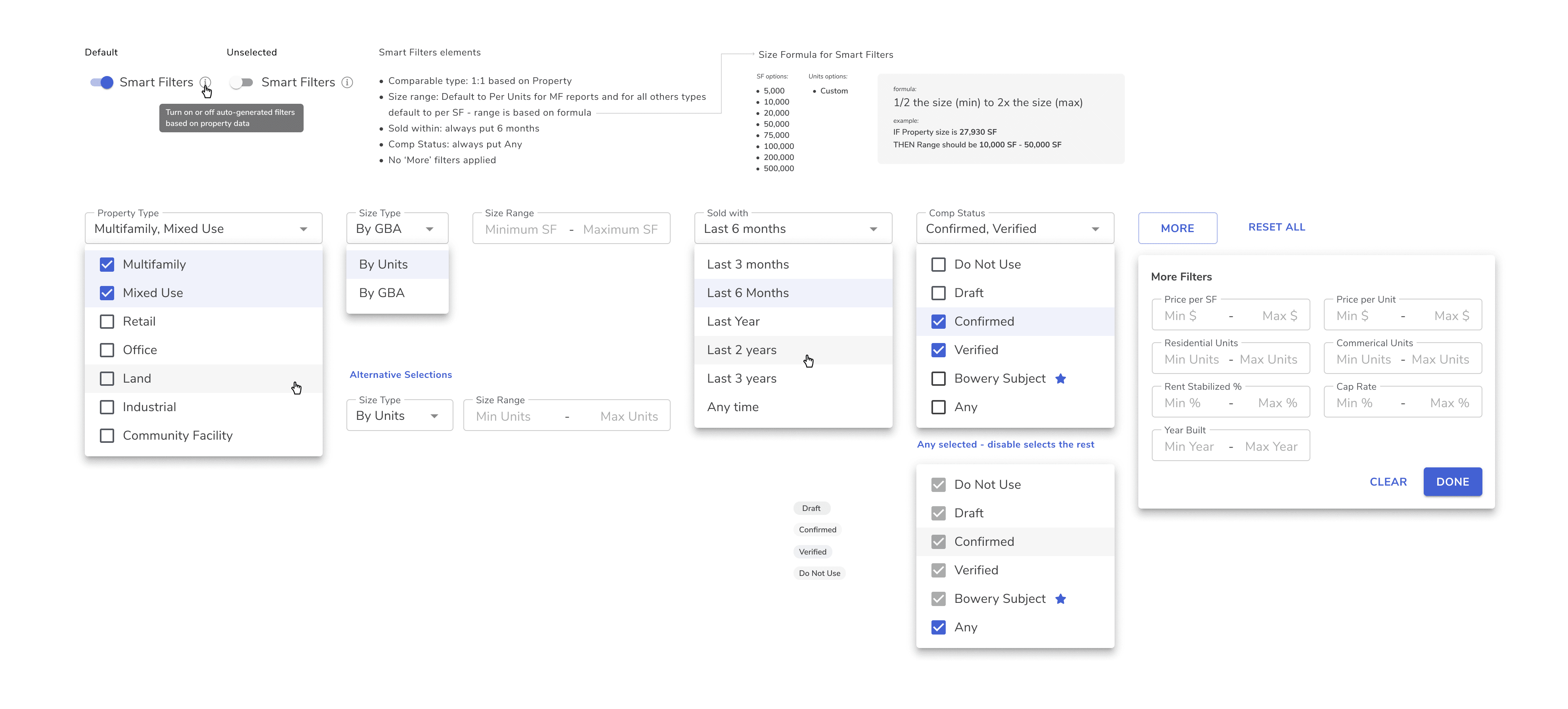Click the Draft status chip
Screen dimensions: 1568x709
click(x=811, y=508)
